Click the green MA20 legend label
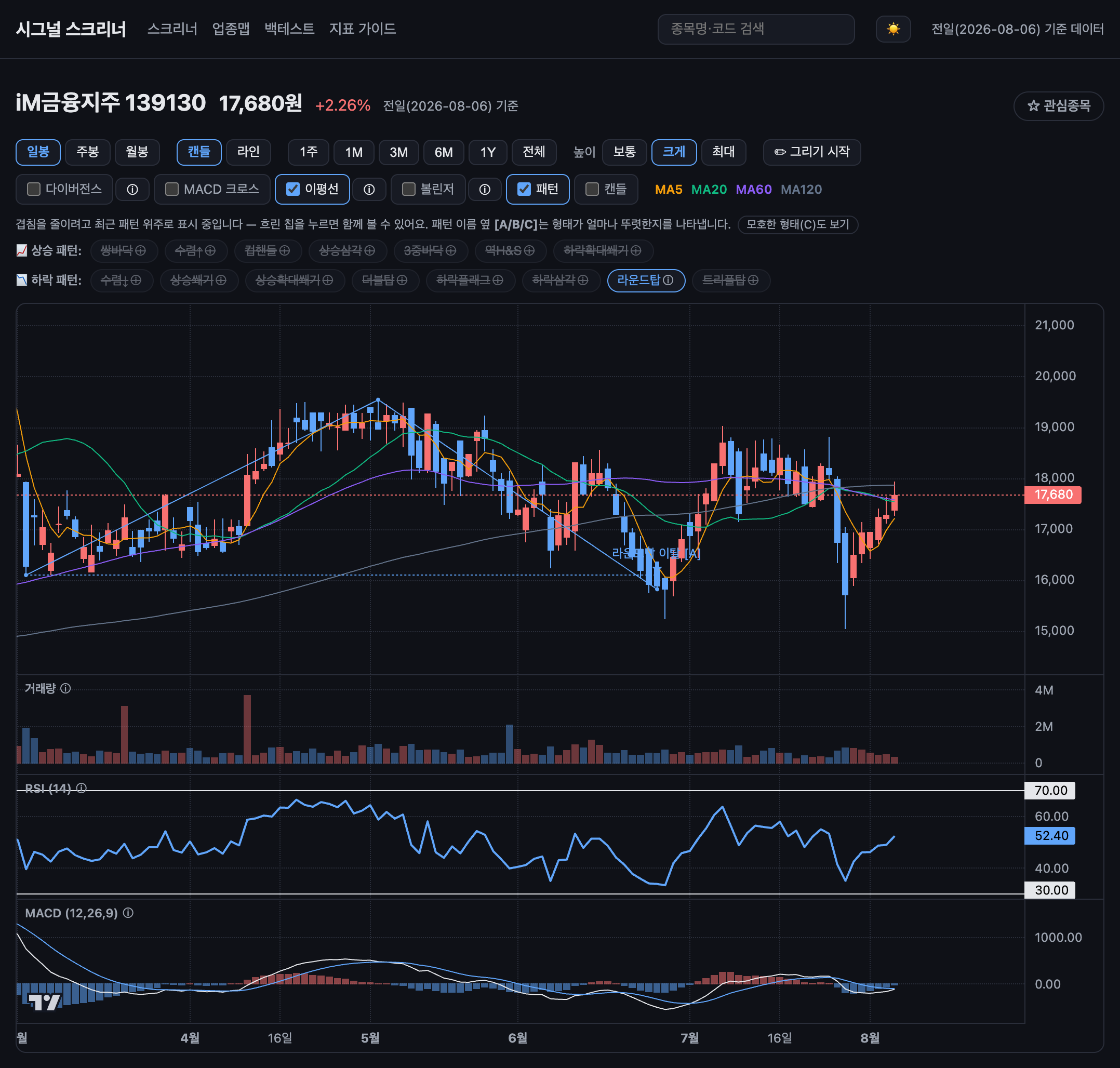Viewport: 1120px width, 1068px height. click(709, 190)
